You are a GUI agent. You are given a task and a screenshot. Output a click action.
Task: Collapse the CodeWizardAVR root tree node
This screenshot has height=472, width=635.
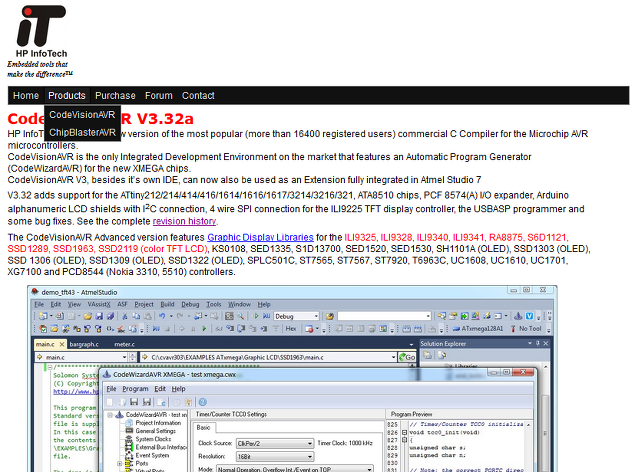click(x=110, y=415)
